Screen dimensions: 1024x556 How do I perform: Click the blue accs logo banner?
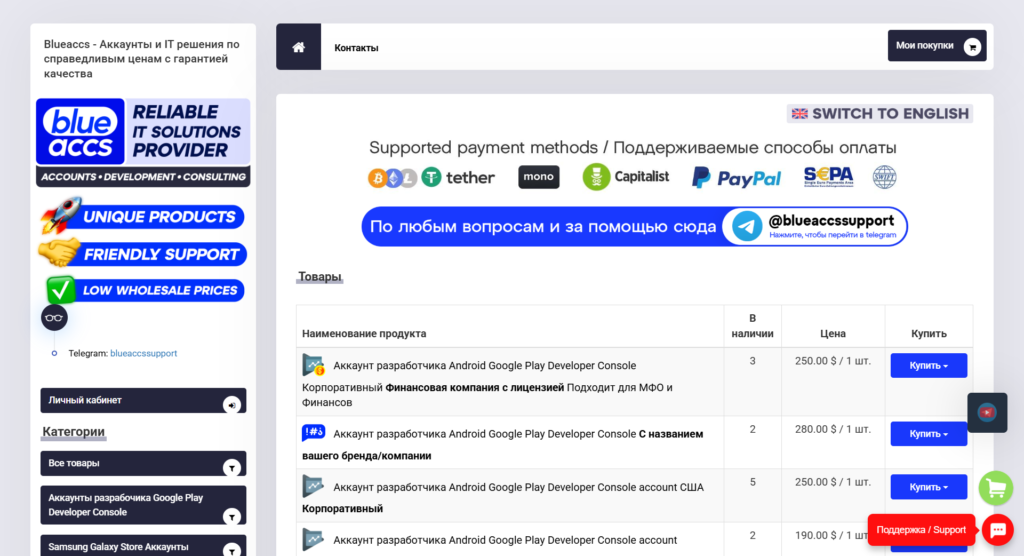coord(143,142)
